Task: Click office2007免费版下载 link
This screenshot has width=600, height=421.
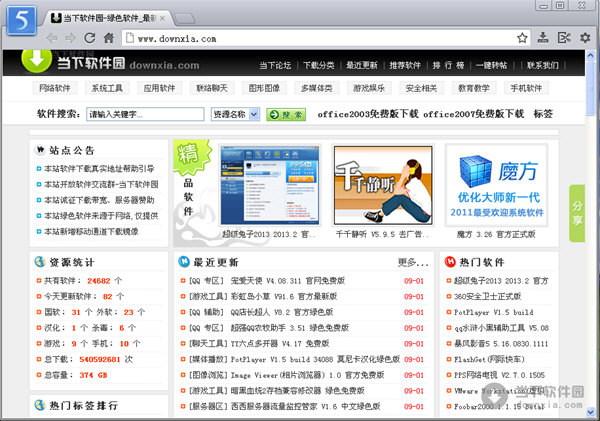Action: click(474, 114)
